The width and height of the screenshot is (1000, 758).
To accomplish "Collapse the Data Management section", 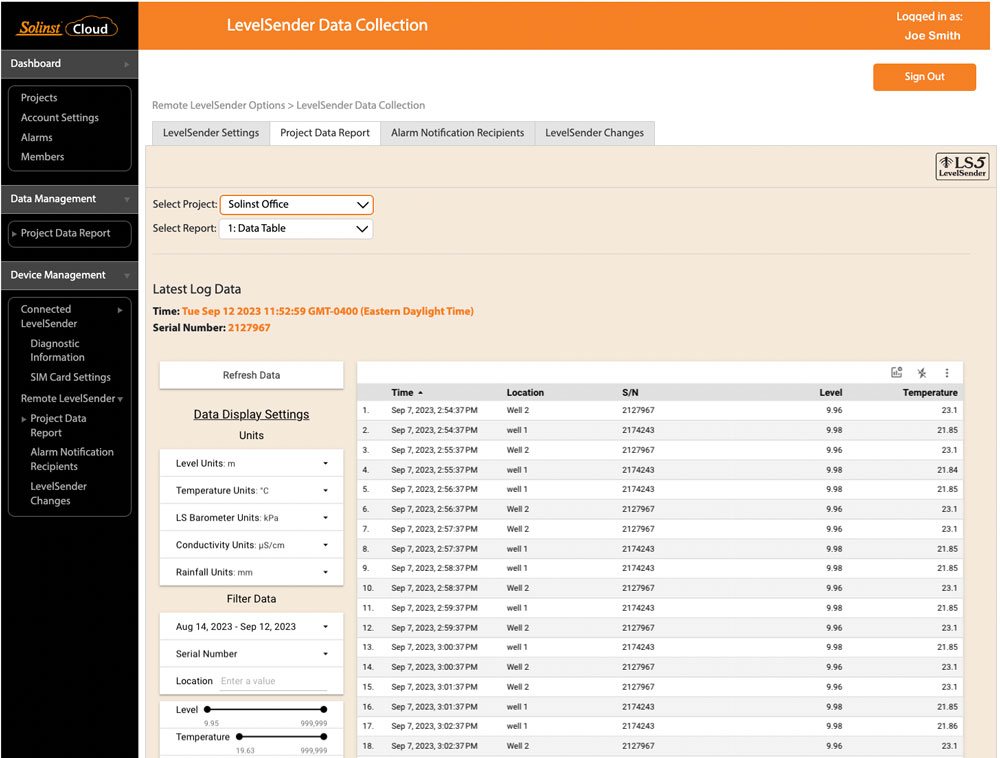I will pyautogui.click(x=126, y=199).
